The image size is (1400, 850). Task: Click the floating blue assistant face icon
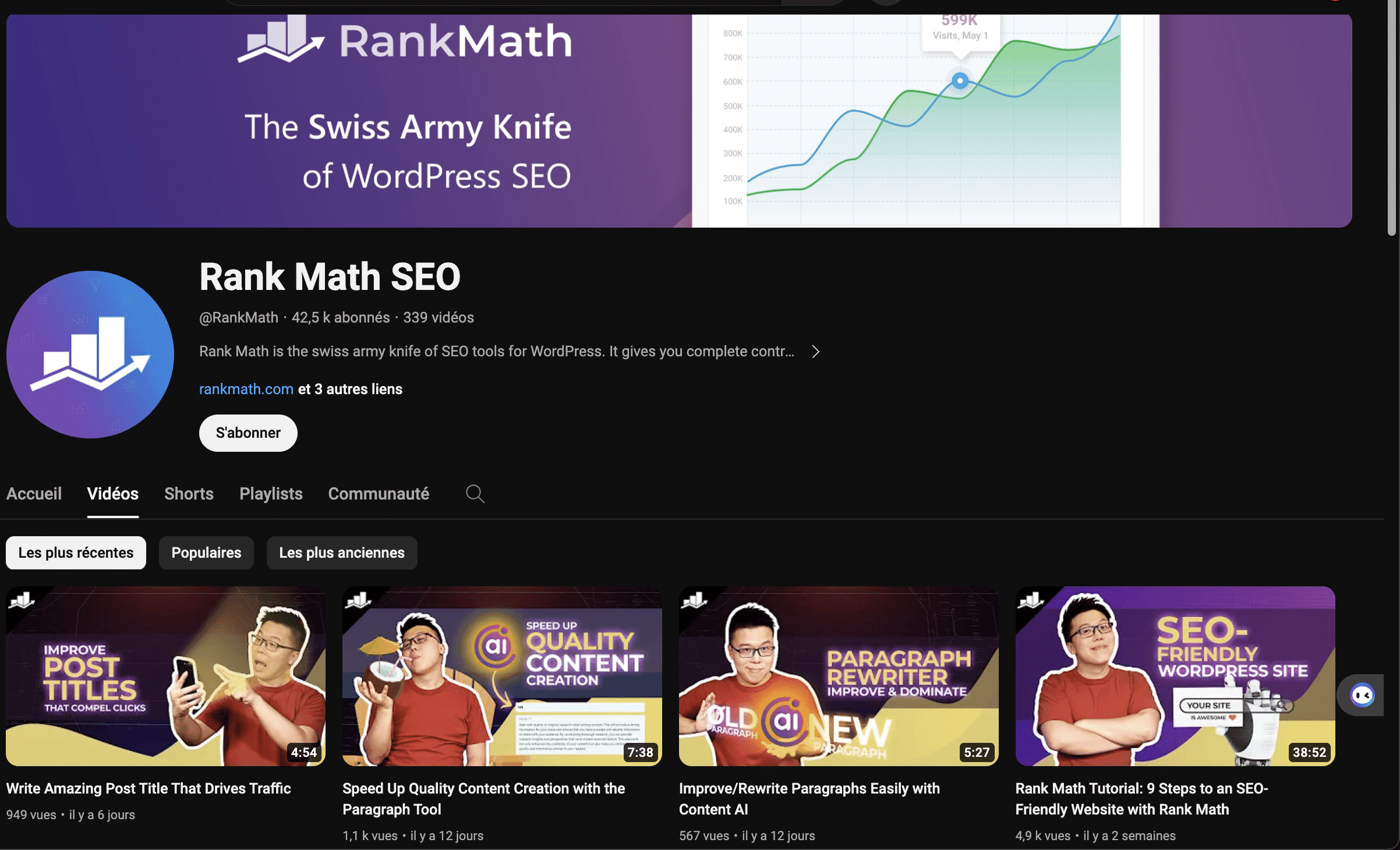click(x=1363, y=695)
